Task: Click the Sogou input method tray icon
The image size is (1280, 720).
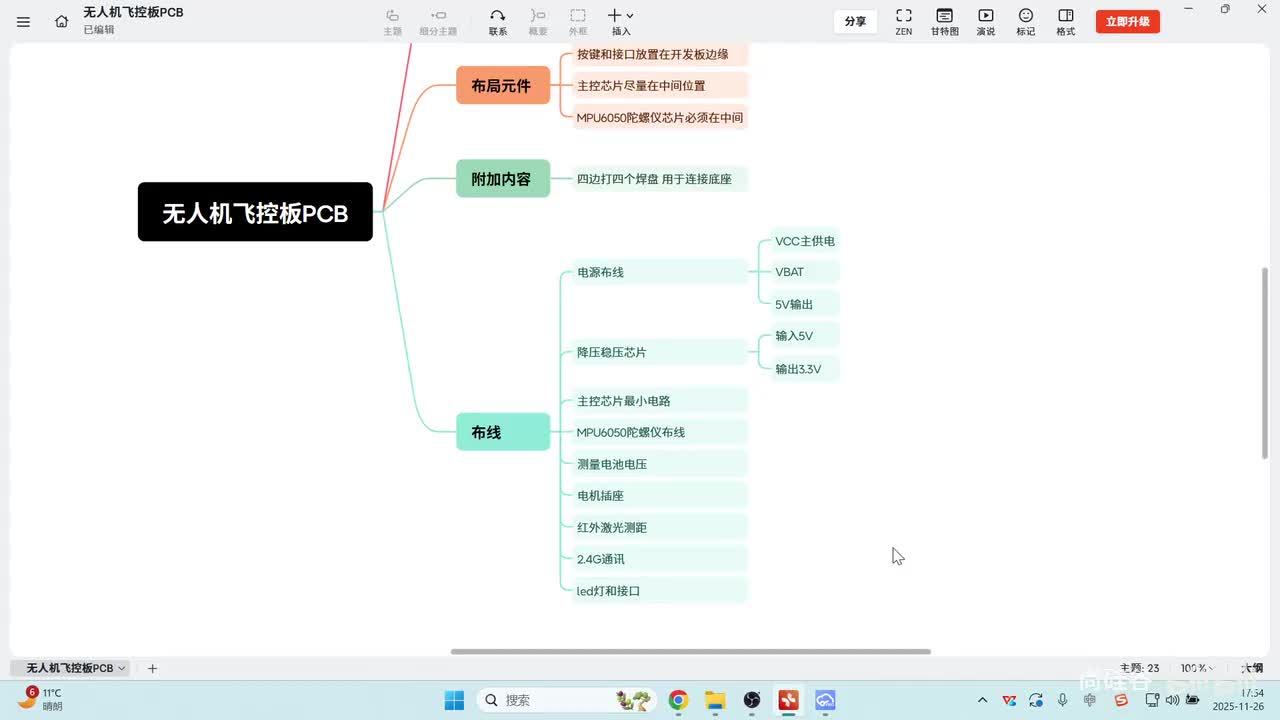Action: (x=1121, y=700)
